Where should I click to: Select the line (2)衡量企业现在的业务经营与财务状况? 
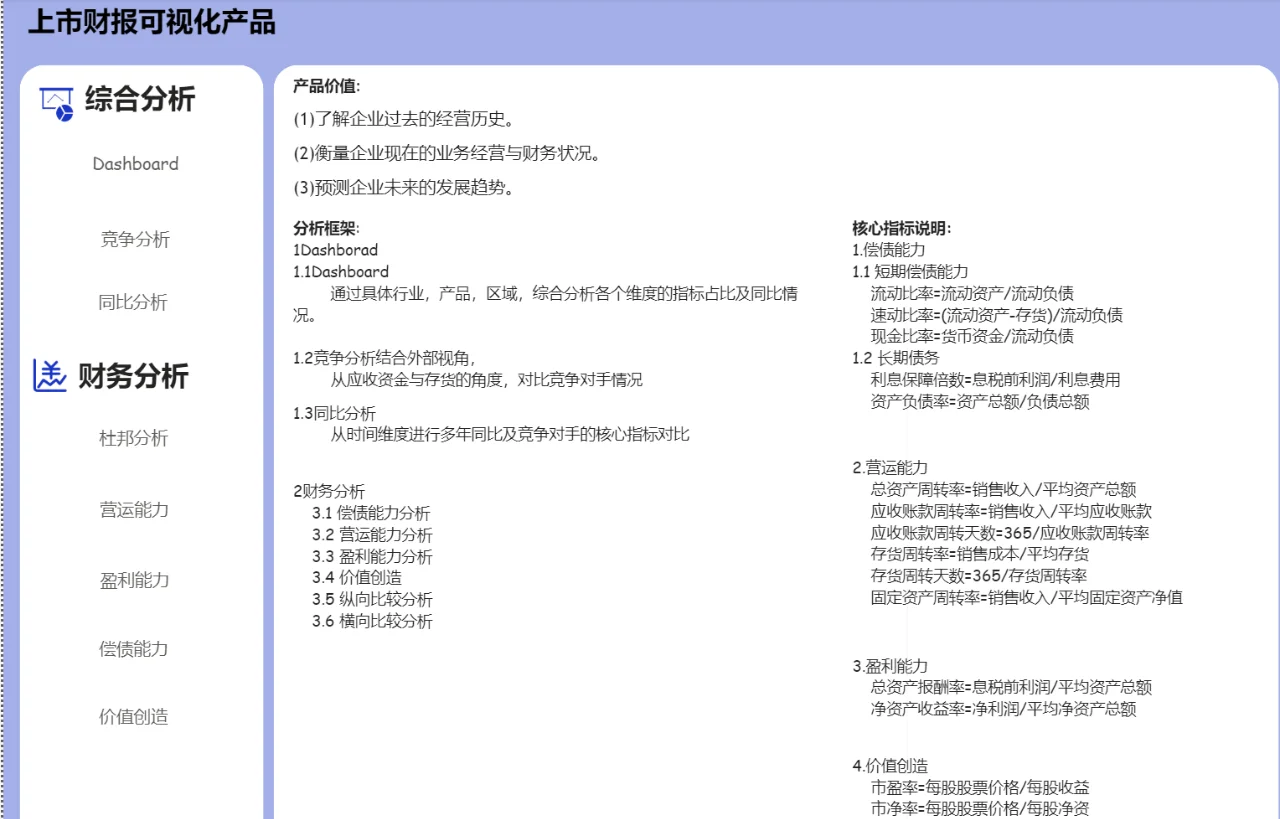tap(447, 154)
